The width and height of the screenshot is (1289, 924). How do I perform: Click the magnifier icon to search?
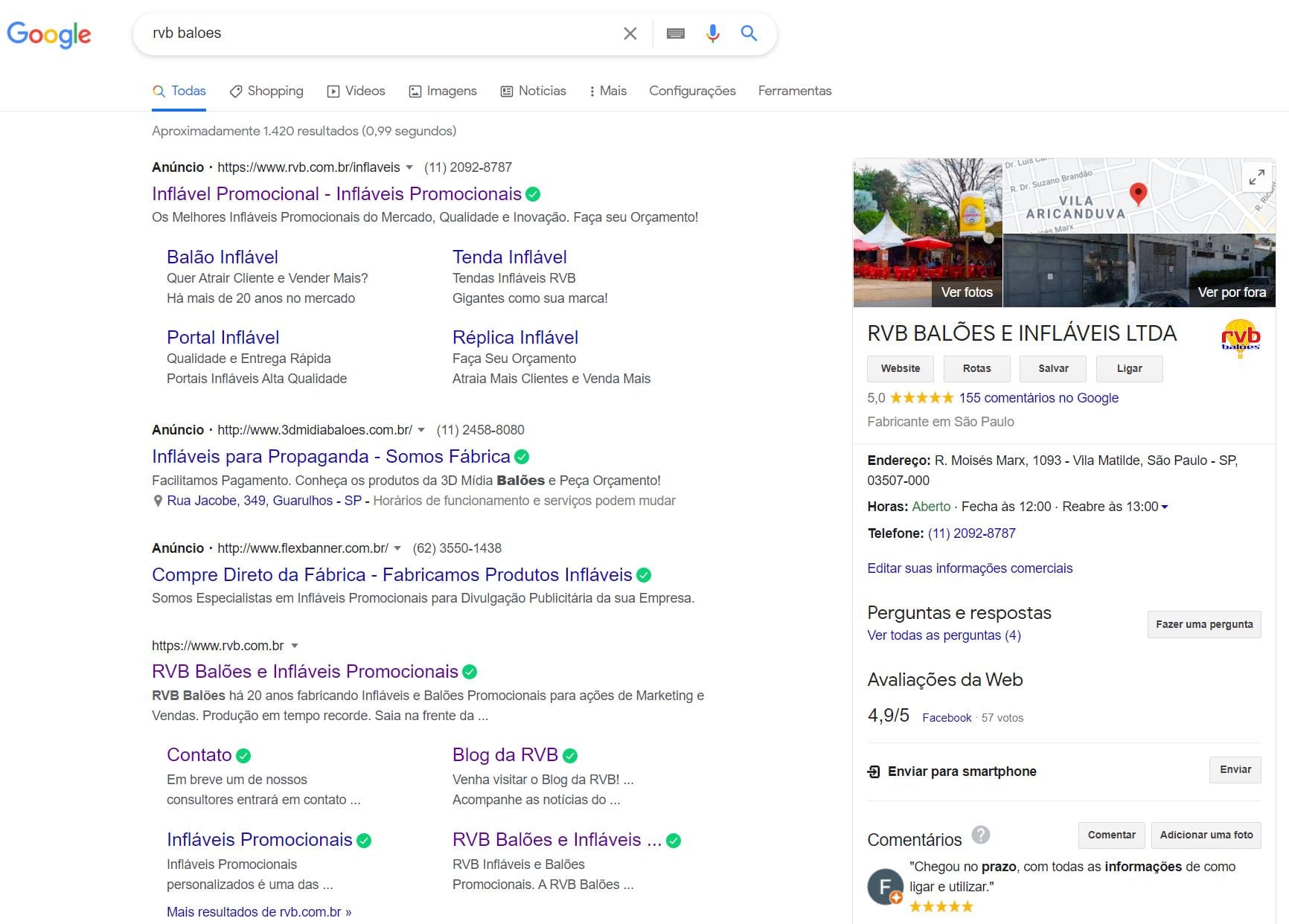tap(749, 33)
